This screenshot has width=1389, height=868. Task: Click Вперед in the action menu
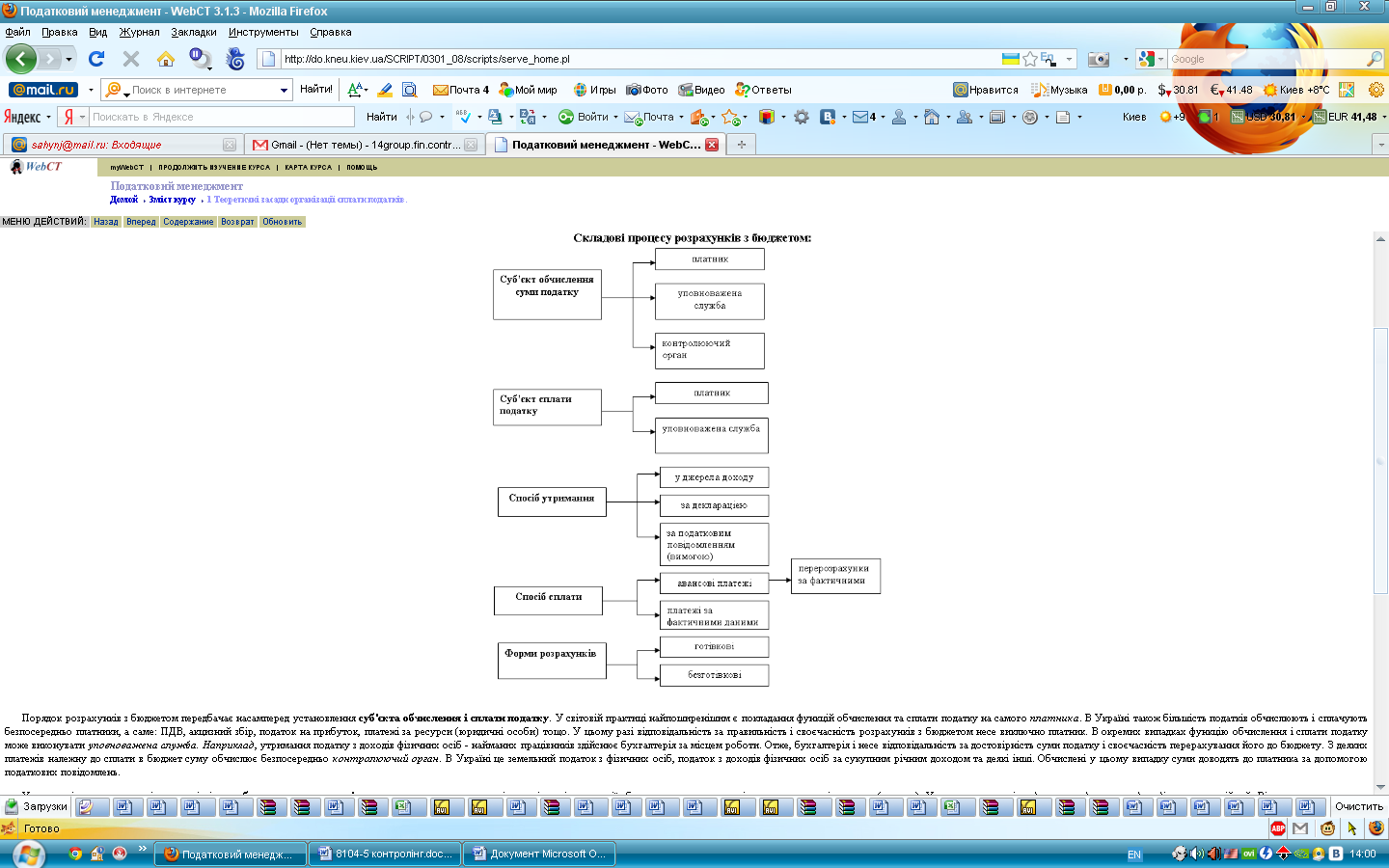click(141, 222)
